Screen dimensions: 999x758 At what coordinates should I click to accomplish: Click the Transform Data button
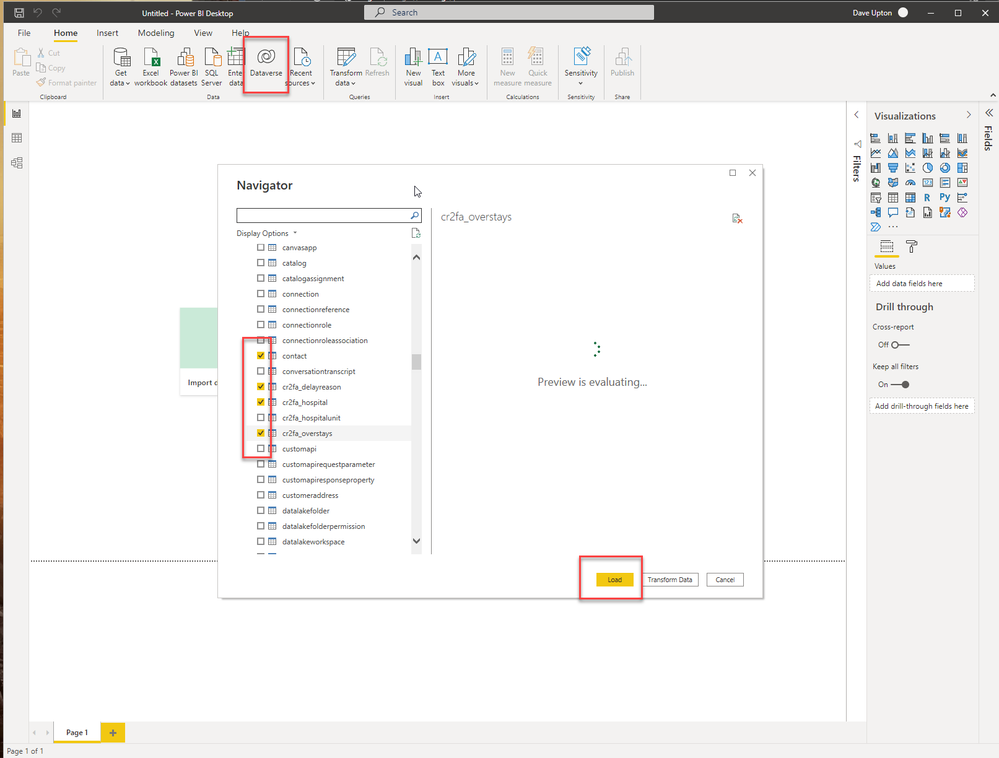click(670, 580)
